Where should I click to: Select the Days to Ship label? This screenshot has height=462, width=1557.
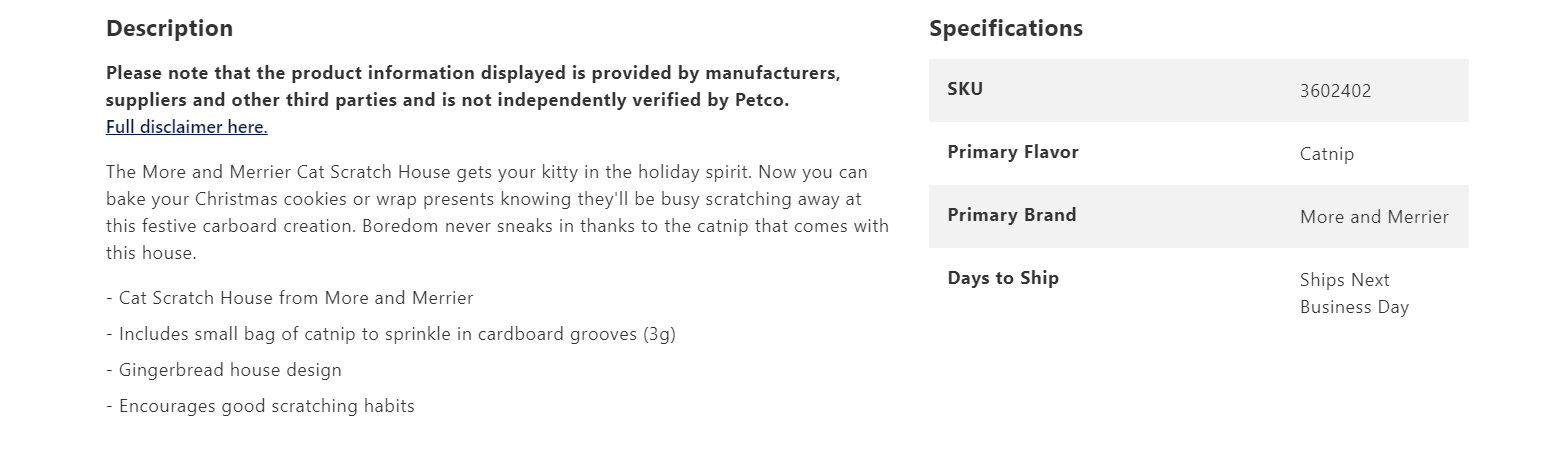[x=1003, y=278]
